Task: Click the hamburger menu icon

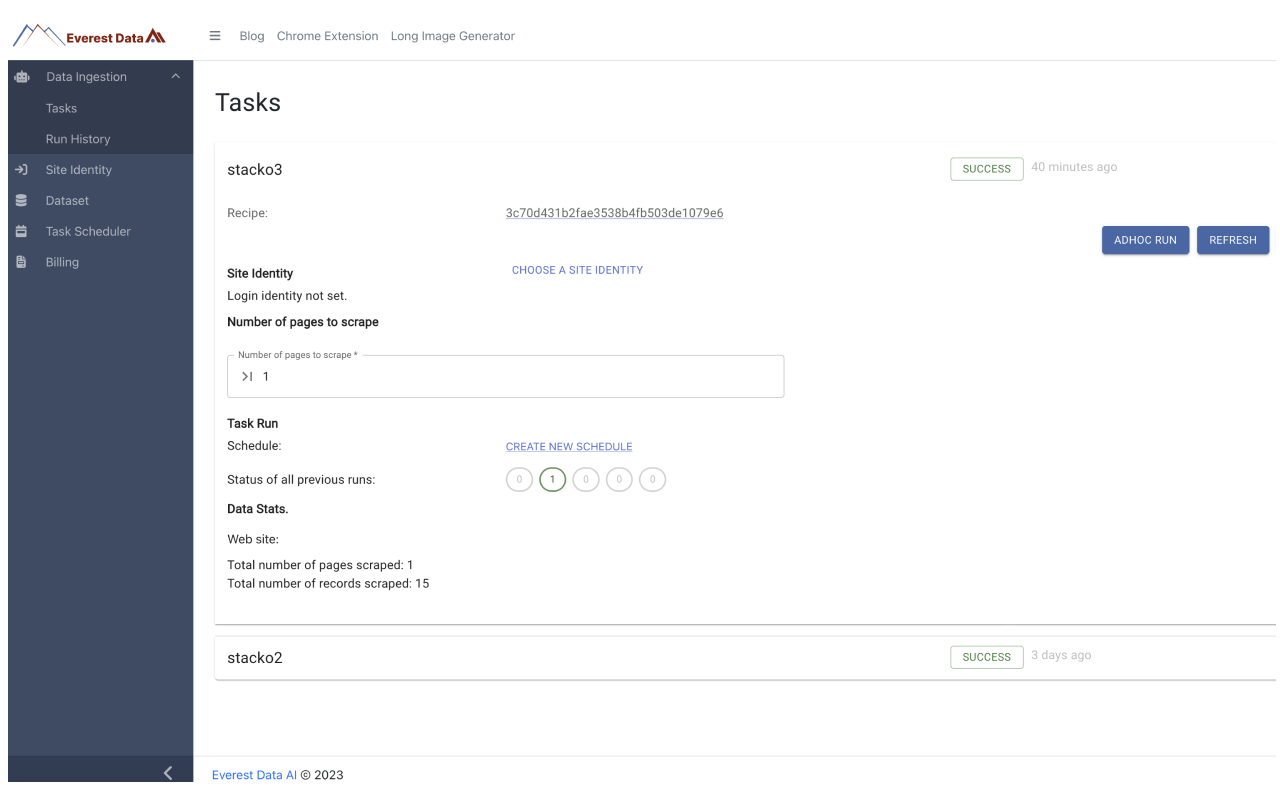Action: tap(214, 35)
